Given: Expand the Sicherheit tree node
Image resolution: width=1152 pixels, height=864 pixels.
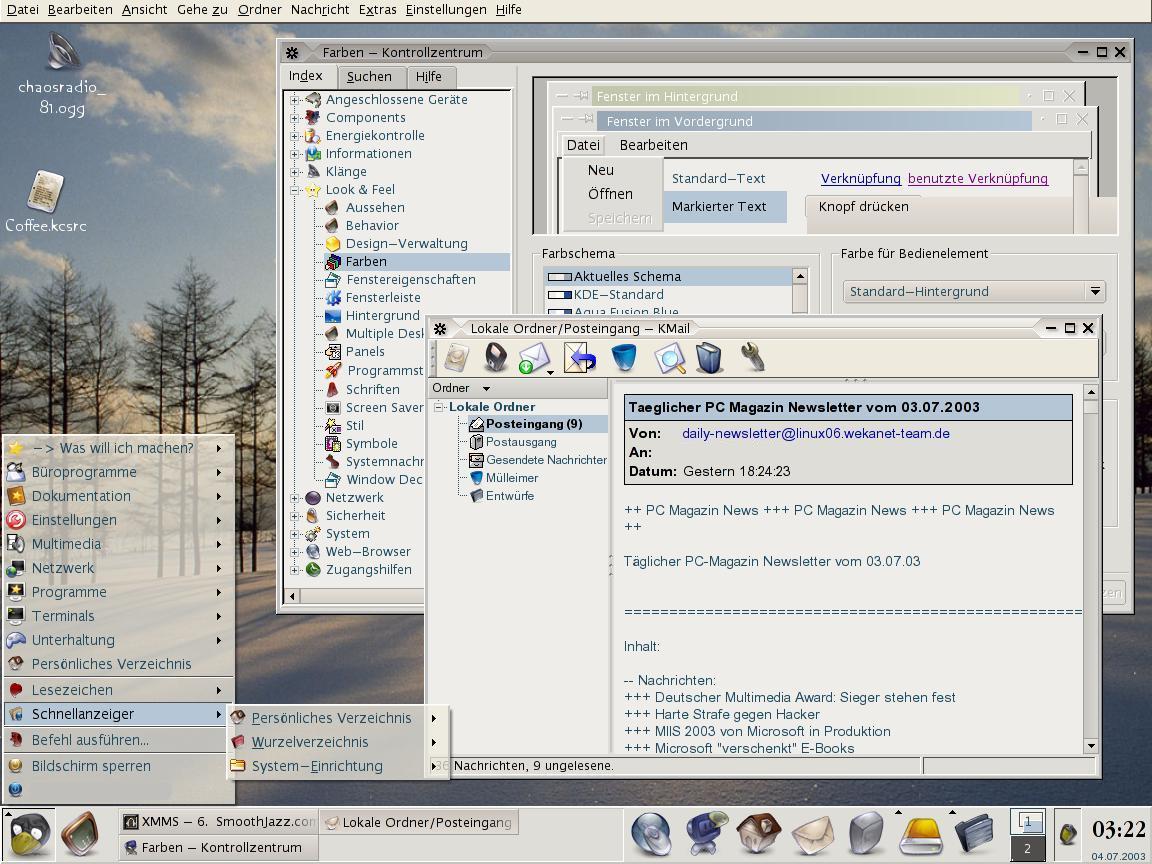Looking at the screenshot, I should (295, 516).
